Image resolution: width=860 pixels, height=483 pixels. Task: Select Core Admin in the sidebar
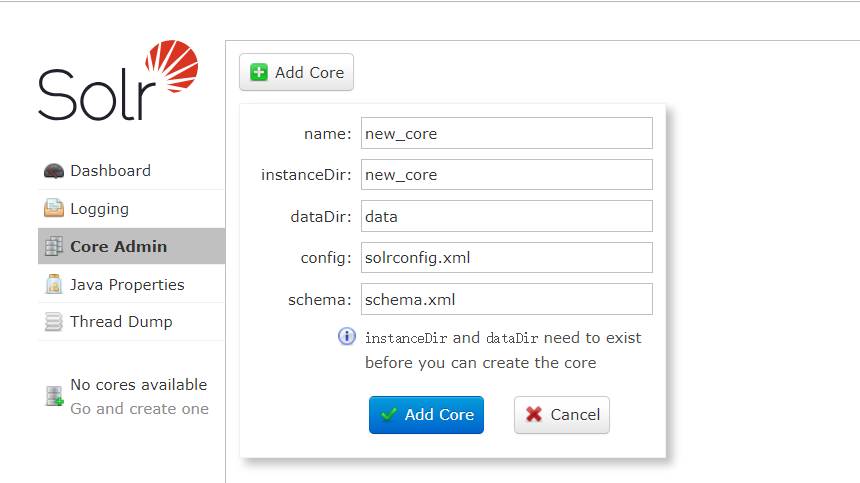coord(118,247)
